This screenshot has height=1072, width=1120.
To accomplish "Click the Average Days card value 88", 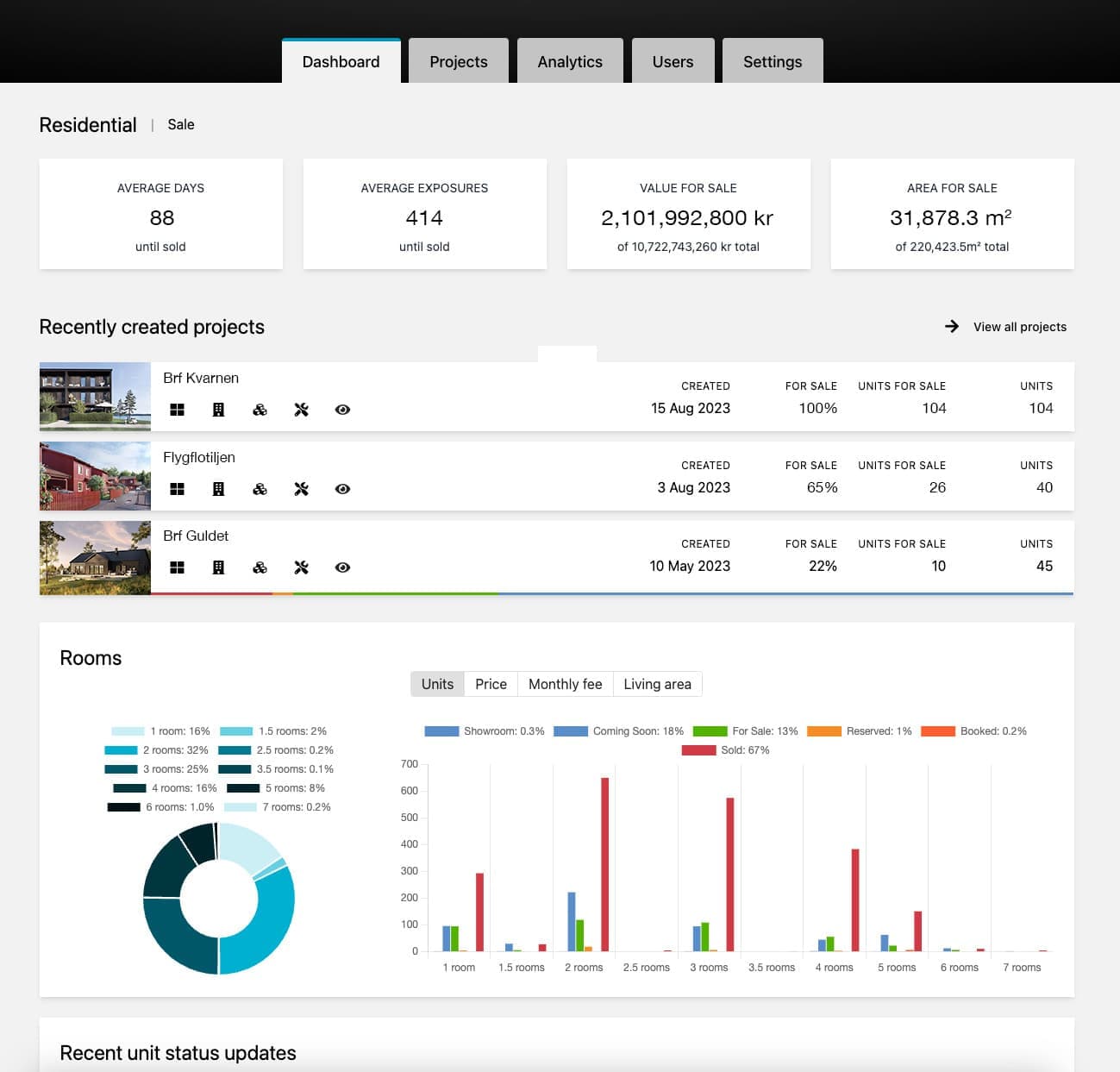I will point(162,218).
